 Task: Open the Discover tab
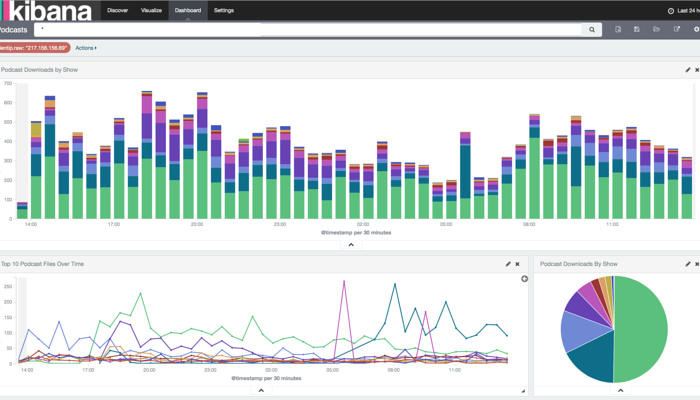117,10
